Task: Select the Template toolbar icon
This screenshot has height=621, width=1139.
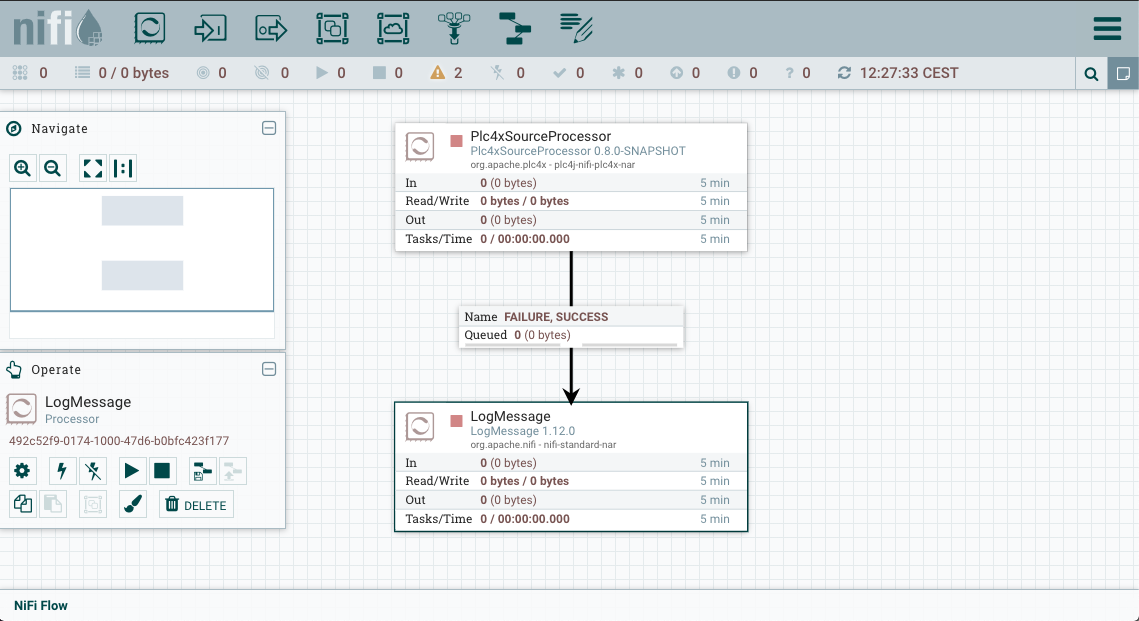Action: click(515, 28)
